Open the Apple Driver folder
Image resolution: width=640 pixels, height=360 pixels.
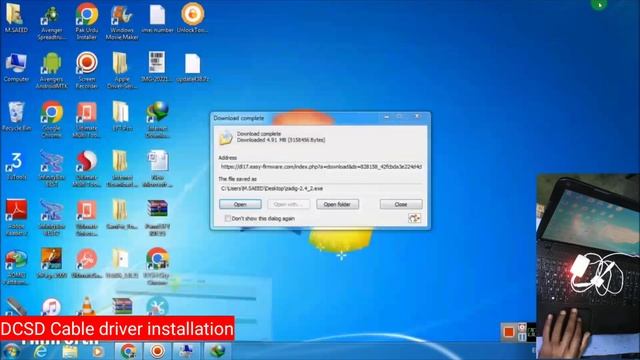click(x=122, y=70)
